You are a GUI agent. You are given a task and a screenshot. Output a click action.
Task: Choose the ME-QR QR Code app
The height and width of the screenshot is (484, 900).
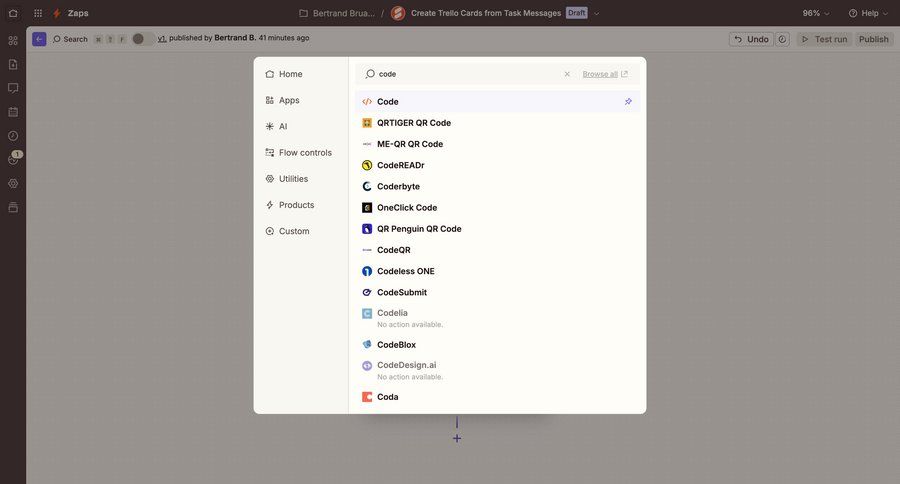coord(497,144)
